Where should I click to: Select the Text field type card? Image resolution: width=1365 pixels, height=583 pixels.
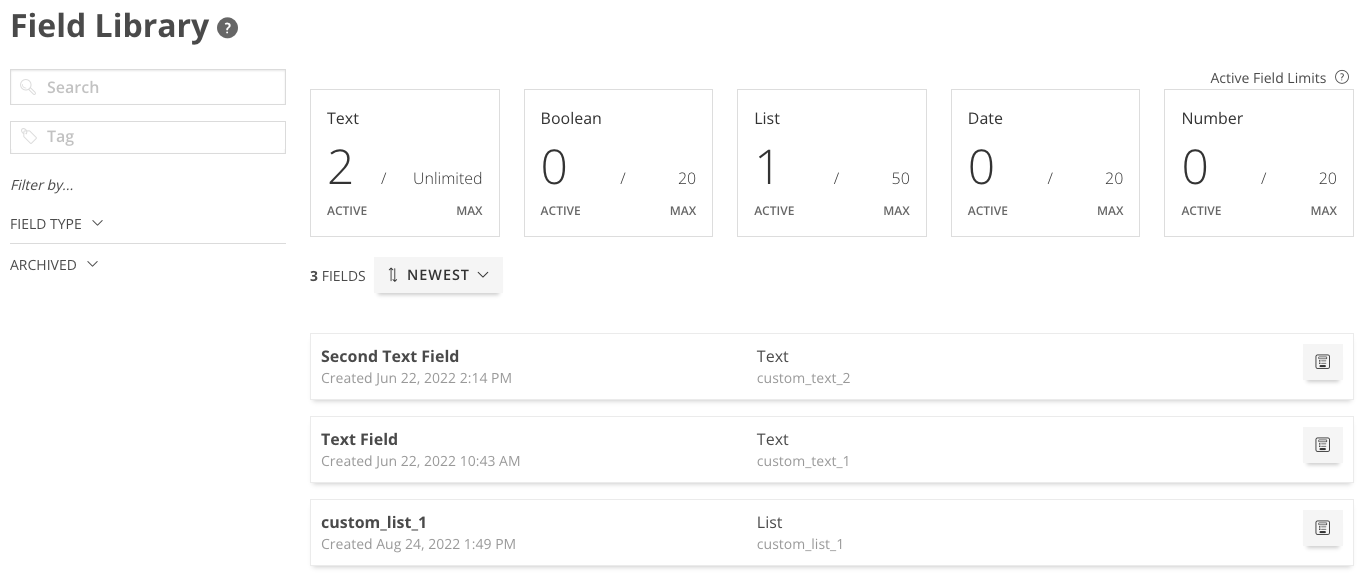tap(404, 161)
